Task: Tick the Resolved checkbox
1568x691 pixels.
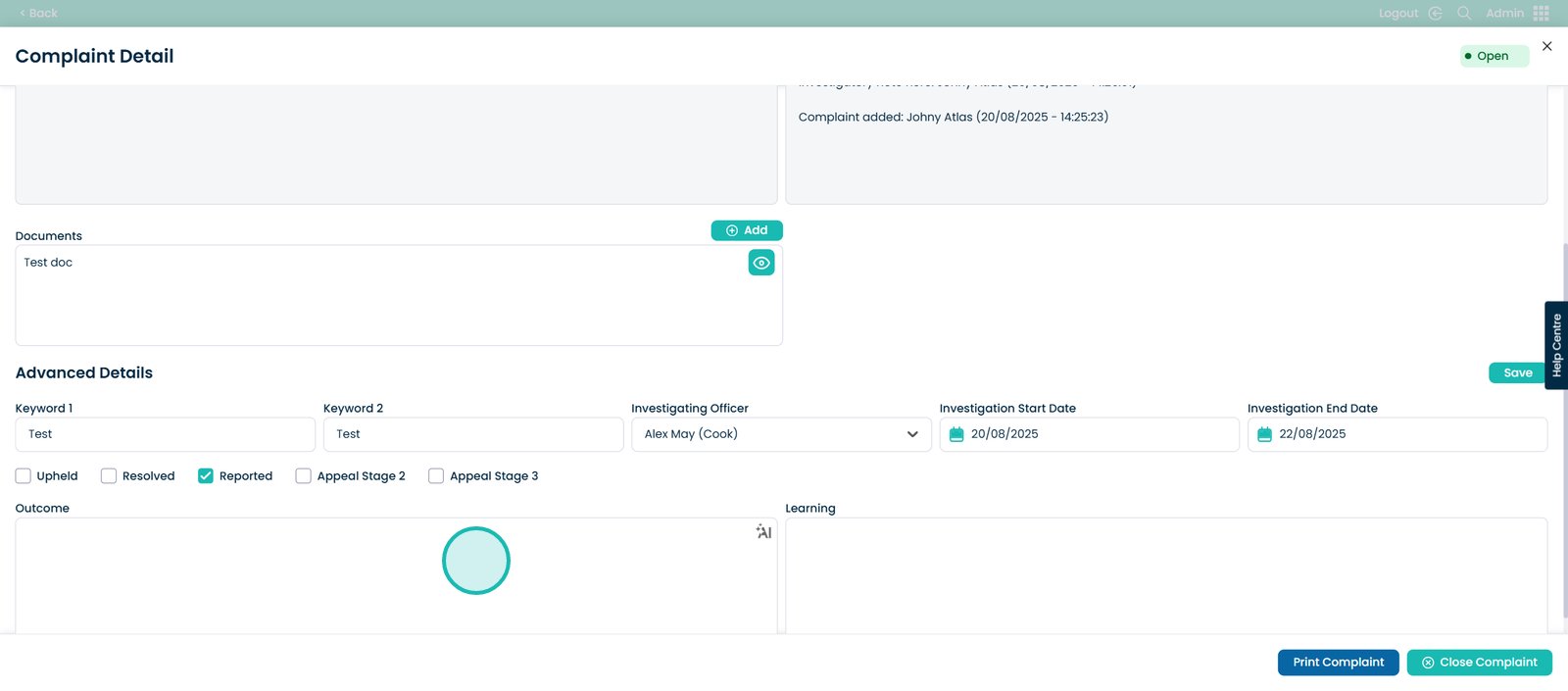Action: tap(109, 476)
